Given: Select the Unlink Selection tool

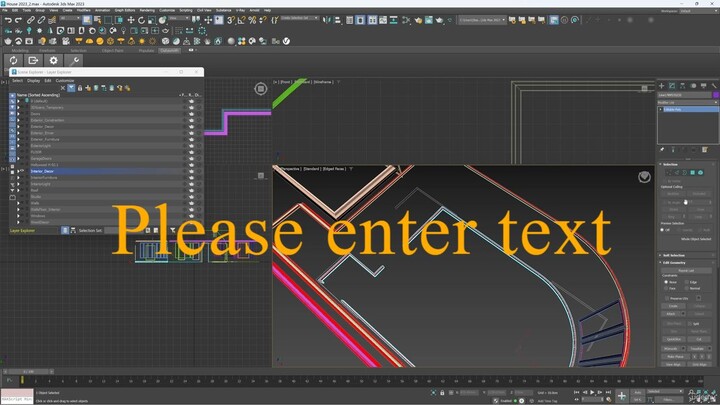Looking at the screenshot, I should pos(41,20).
